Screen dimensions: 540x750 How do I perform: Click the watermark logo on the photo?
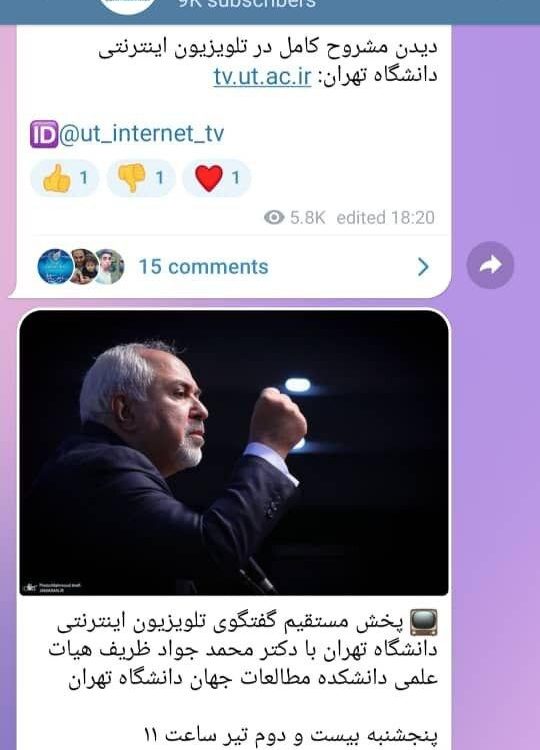pyautogui.click(x=52, y=587)
